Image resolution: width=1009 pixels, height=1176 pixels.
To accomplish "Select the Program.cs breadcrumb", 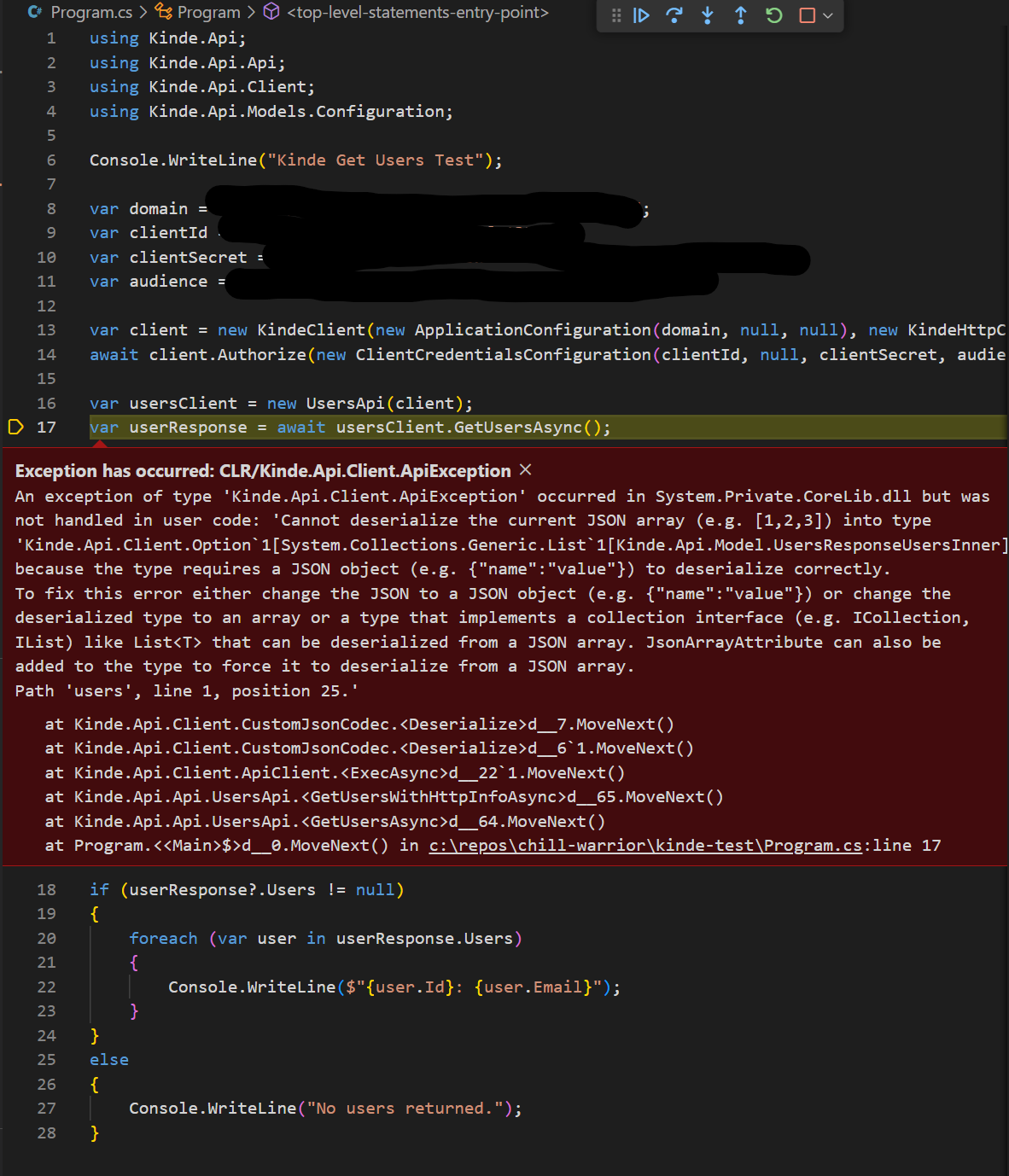I will (91, 12).
